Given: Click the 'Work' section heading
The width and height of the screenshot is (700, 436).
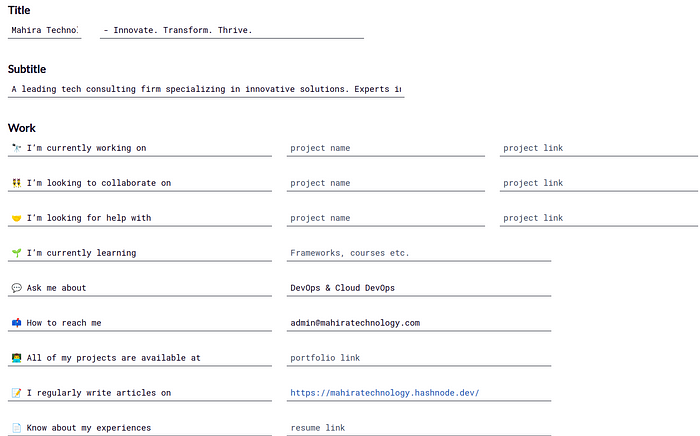Looking at the screenshot, I should point(21,128).
